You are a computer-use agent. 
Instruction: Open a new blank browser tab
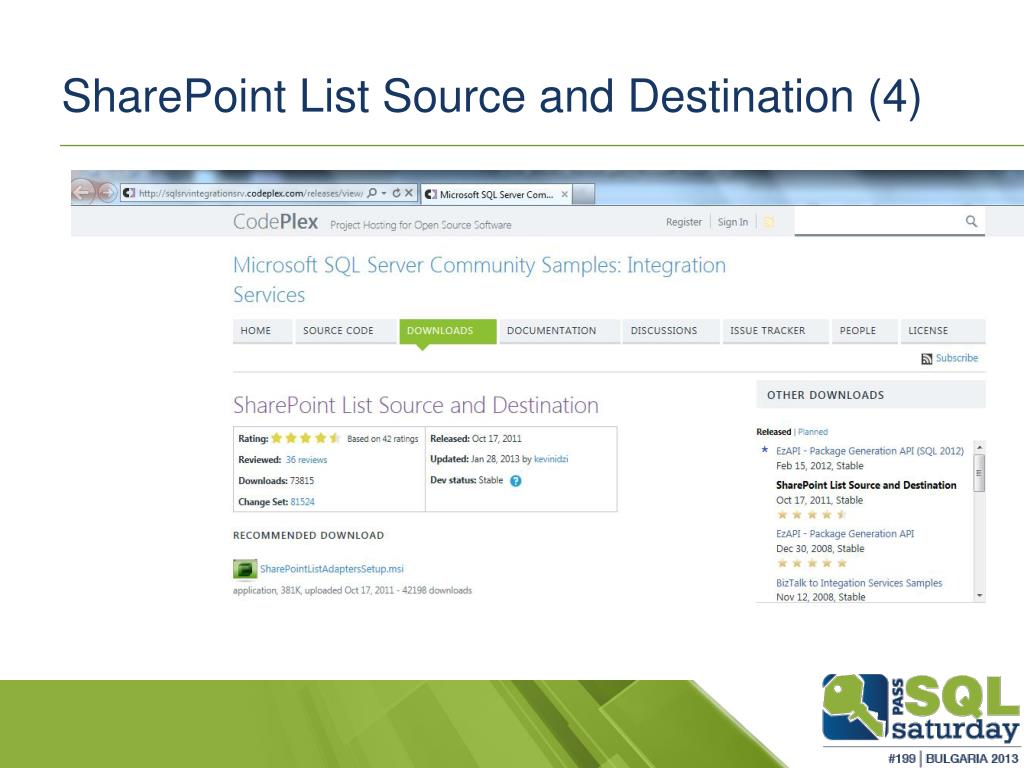click(x=584, y=195)
